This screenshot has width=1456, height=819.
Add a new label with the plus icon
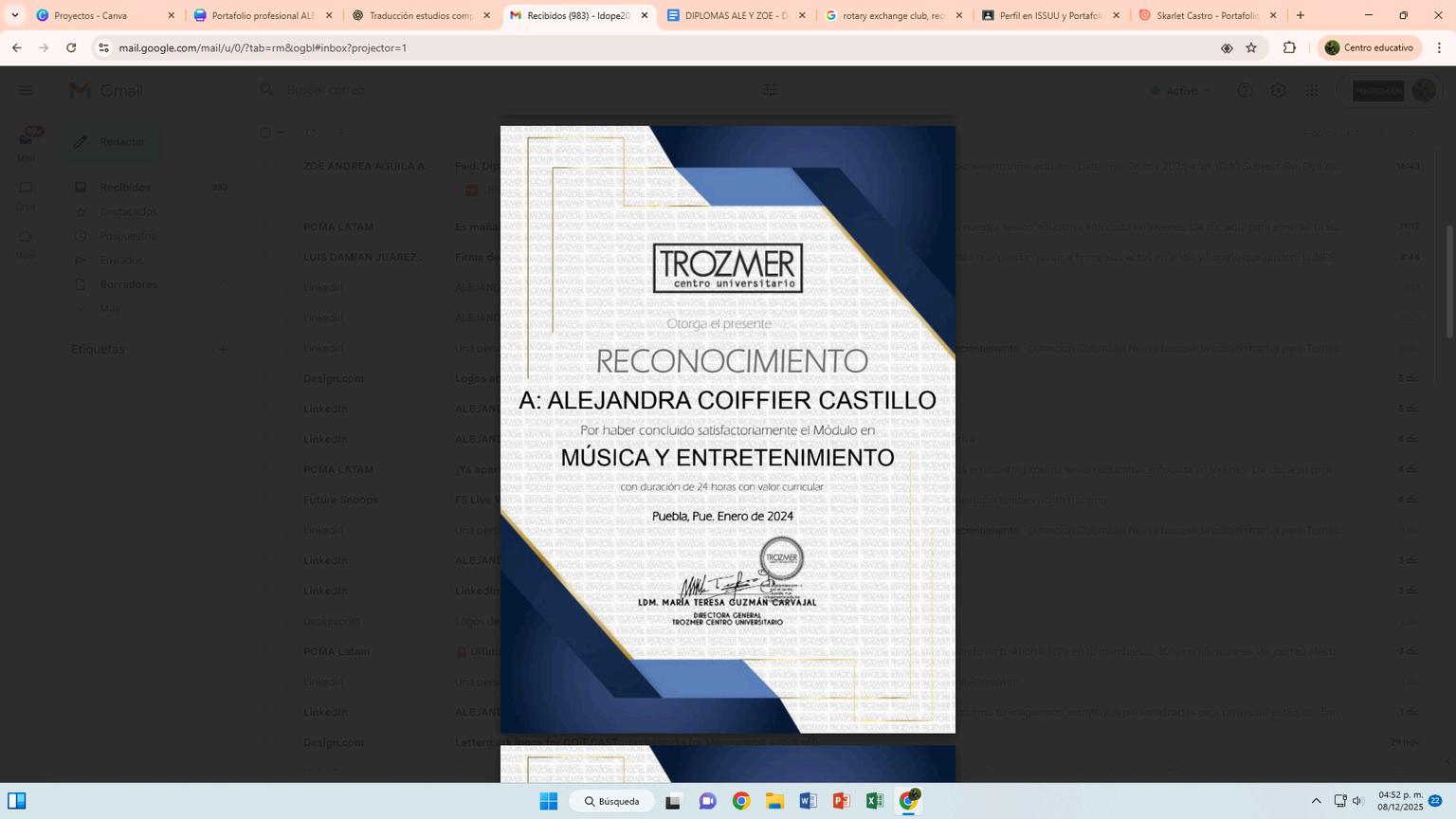223,349
